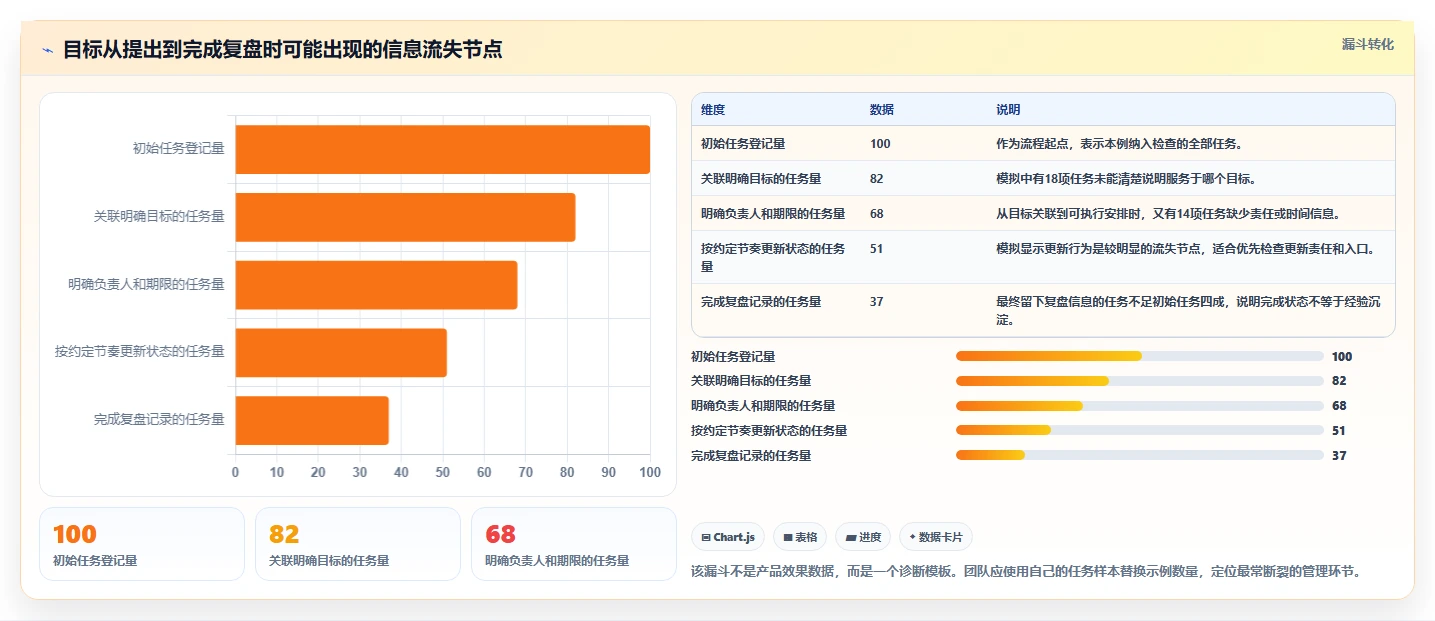Click the 关联明确目标的任务量 progress bar
This screenshot has width=1435, height=621.
coord(1140,381)
